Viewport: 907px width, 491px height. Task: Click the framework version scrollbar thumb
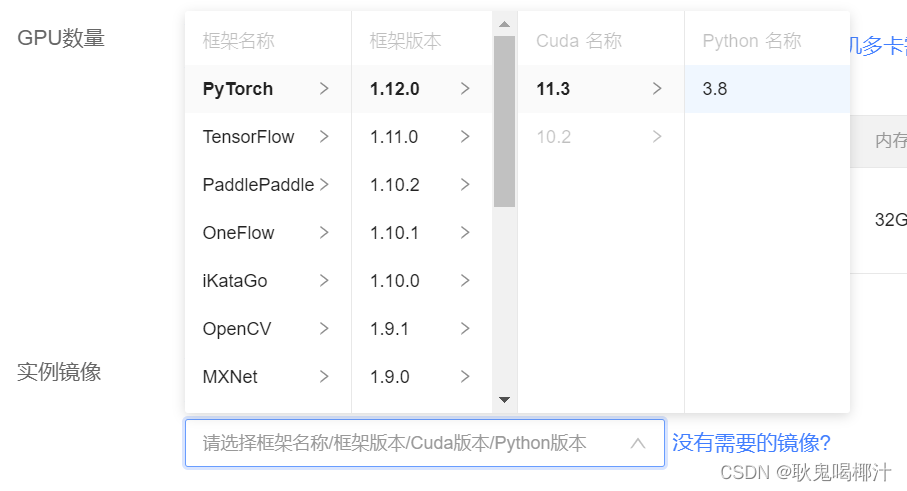[504, 121]
